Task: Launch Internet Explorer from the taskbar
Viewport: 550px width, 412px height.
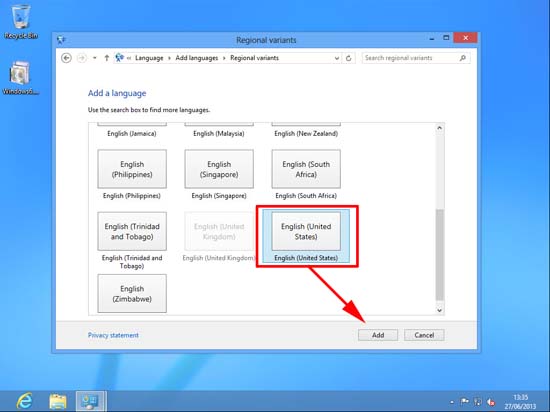Action: pos(25,401)
